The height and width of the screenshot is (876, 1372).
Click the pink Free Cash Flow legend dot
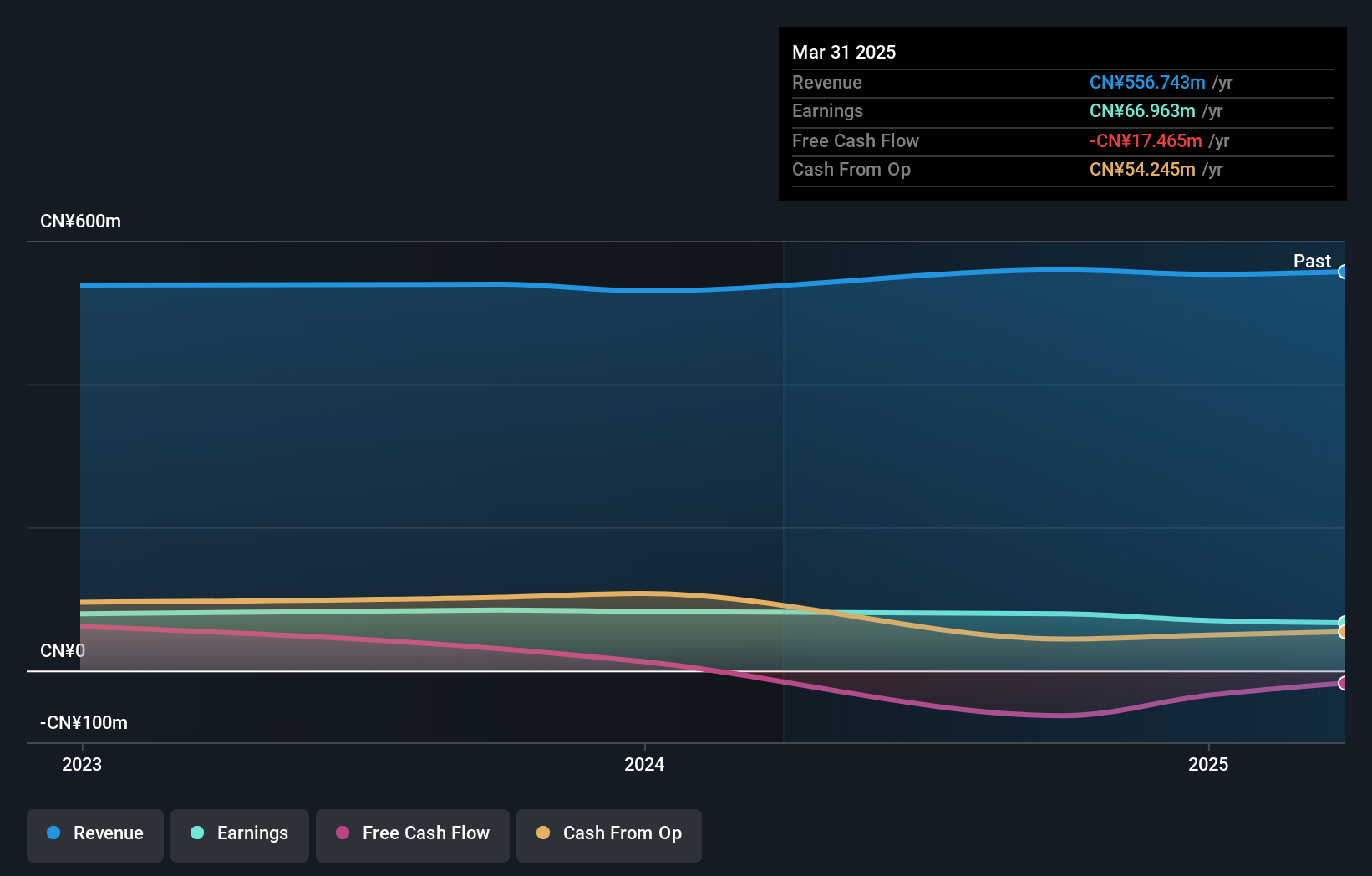click(343, 833)
